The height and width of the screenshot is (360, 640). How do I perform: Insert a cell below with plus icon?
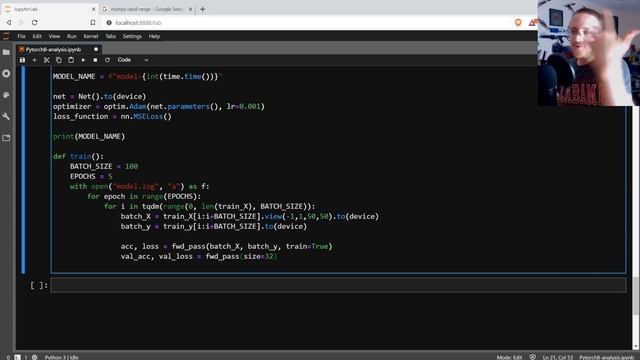tap(34, 60)
